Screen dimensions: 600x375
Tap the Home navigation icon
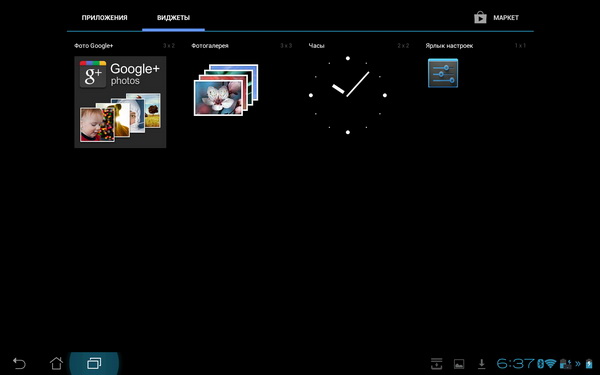pos(56,363)
